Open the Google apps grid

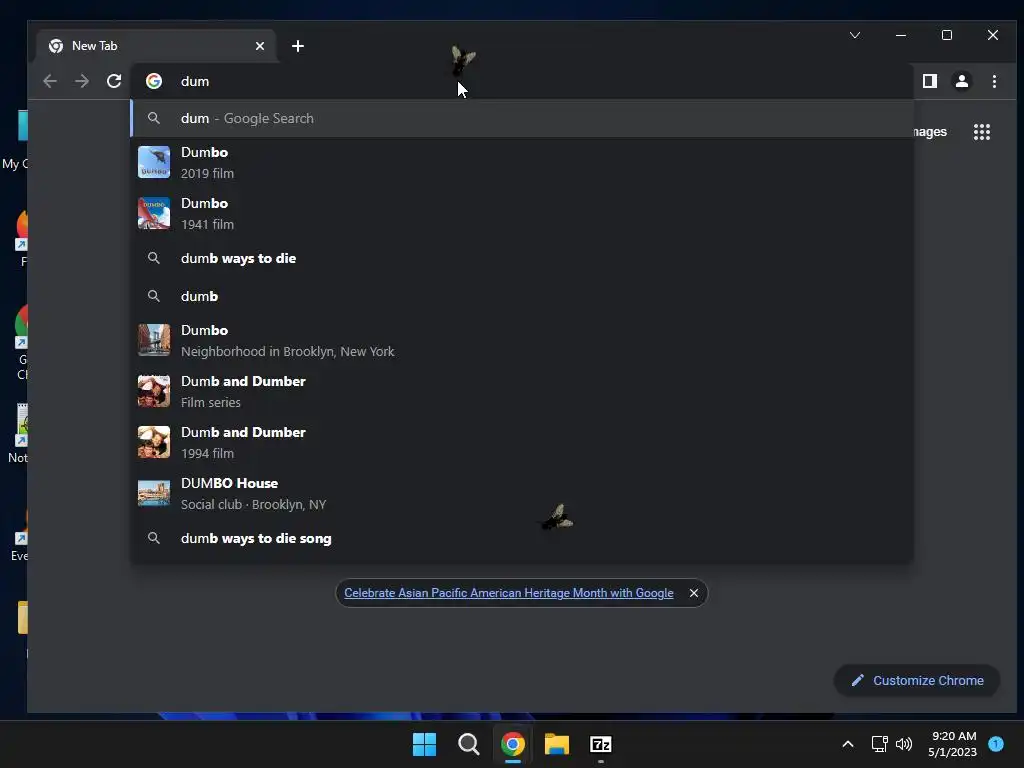coord(982,132)
